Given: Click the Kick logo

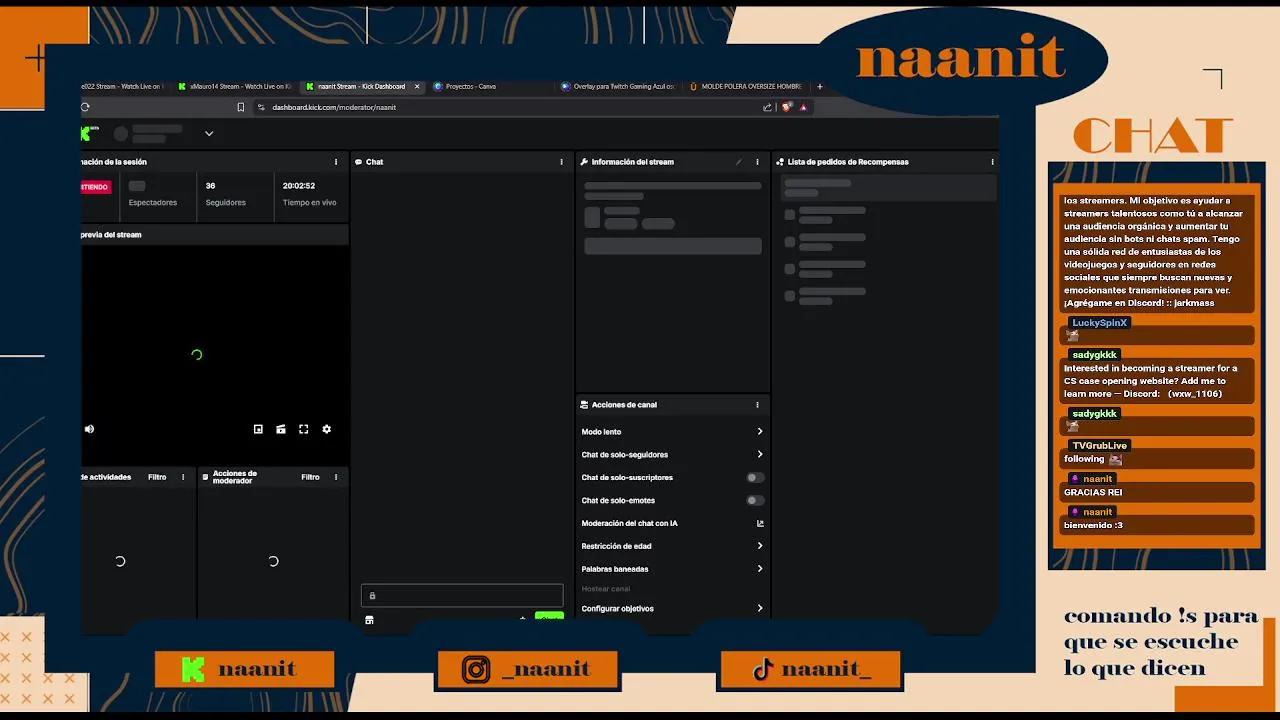Looking at the screenshot, I should (x=90, y=133).
